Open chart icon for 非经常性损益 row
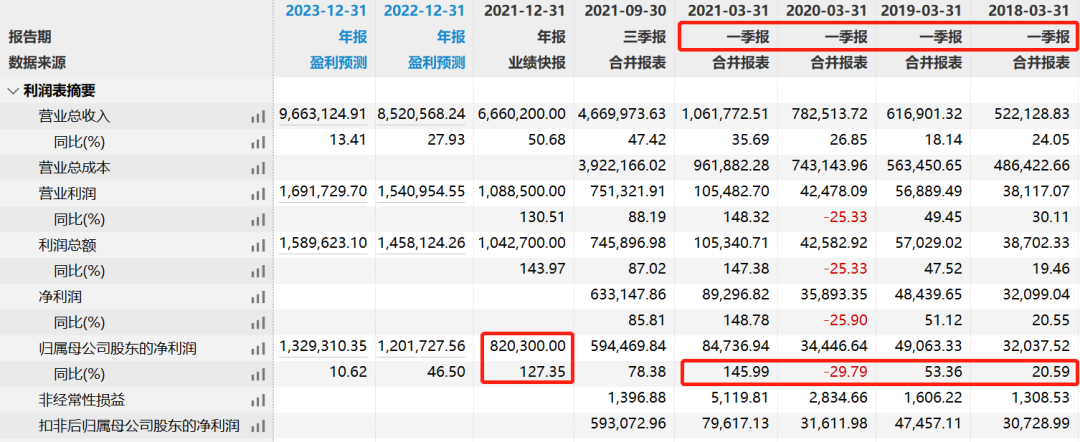This screenshot has height=442, width=1080. (x=258, y=401)
